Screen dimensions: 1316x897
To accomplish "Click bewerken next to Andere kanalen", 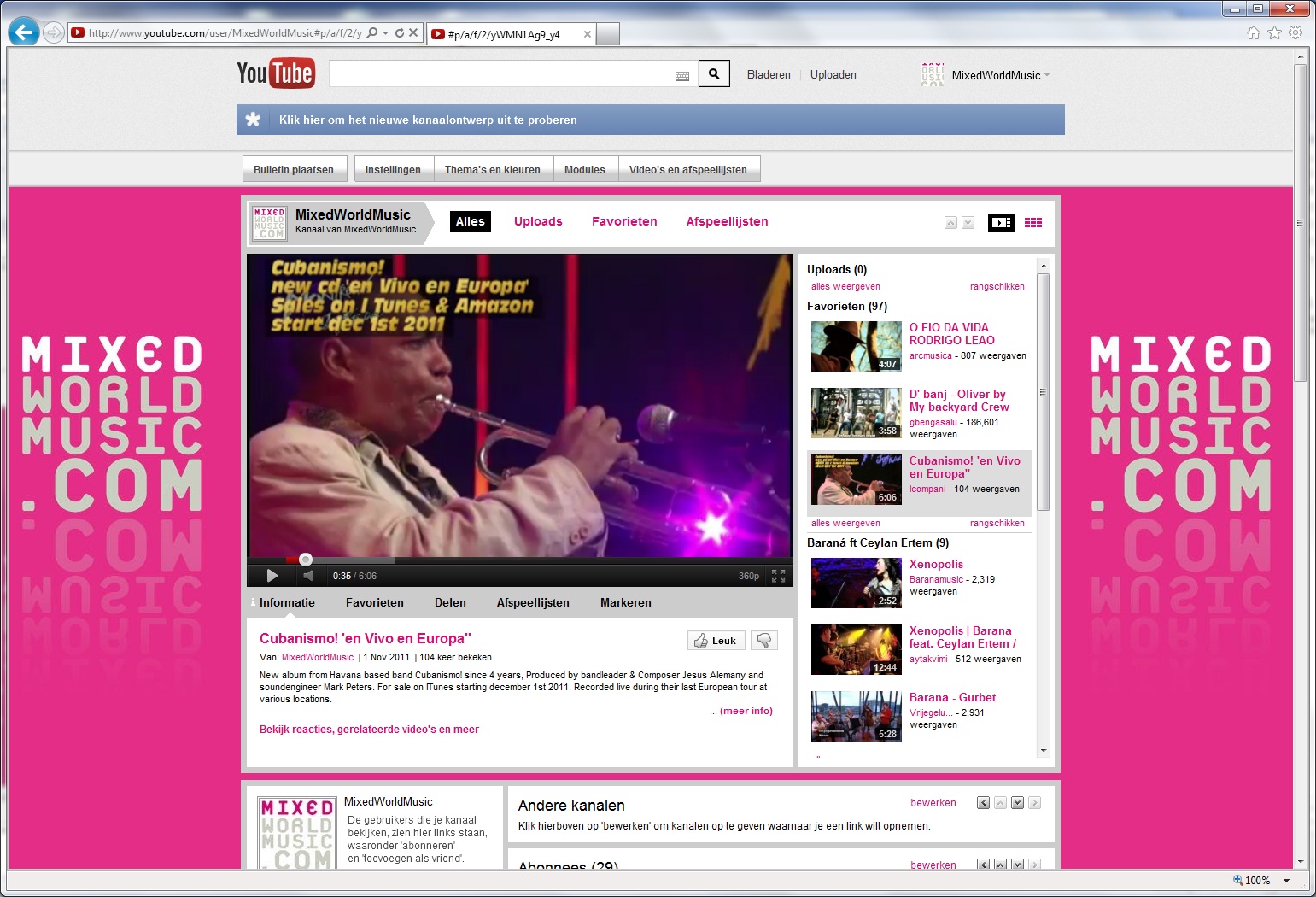I will coord(933,803).
